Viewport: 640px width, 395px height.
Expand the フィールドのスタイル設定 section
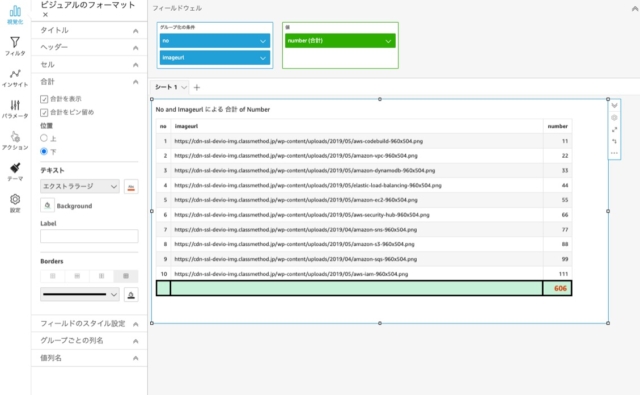[89, 324]
